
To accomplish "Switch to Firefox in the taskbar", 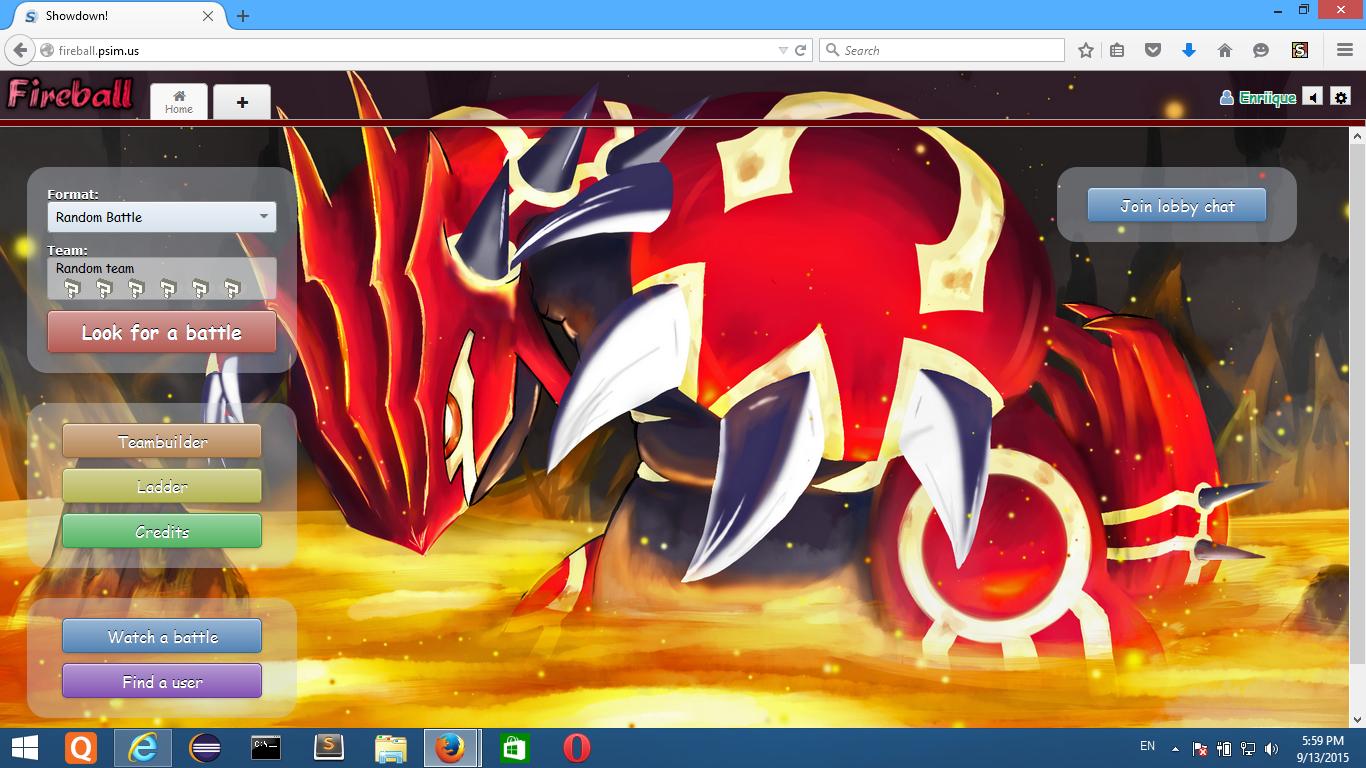I will tap(451, 747).
